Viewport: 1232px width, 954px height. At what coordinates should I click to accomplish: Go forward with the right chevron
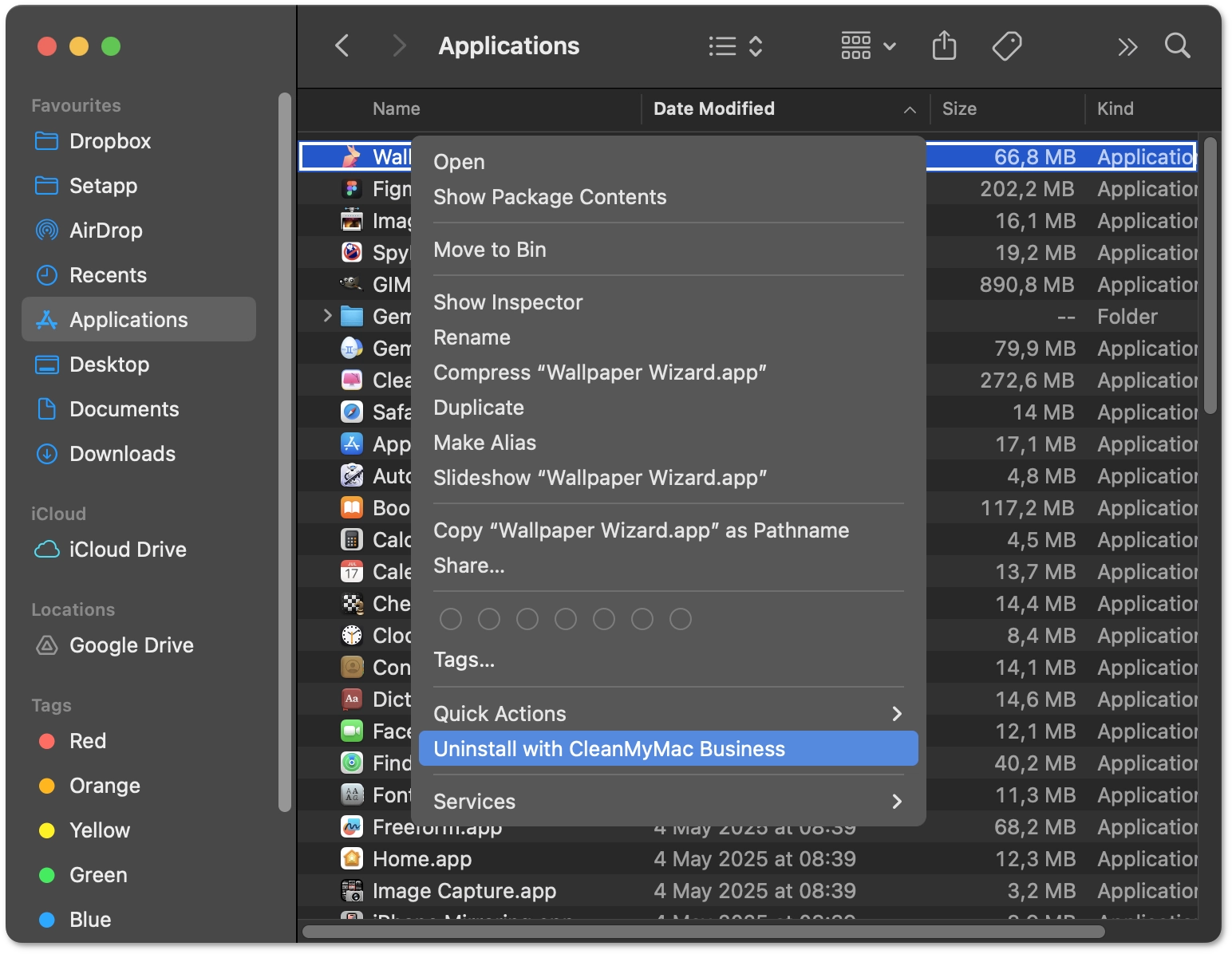pyautogui.click(x=399, y=45)
